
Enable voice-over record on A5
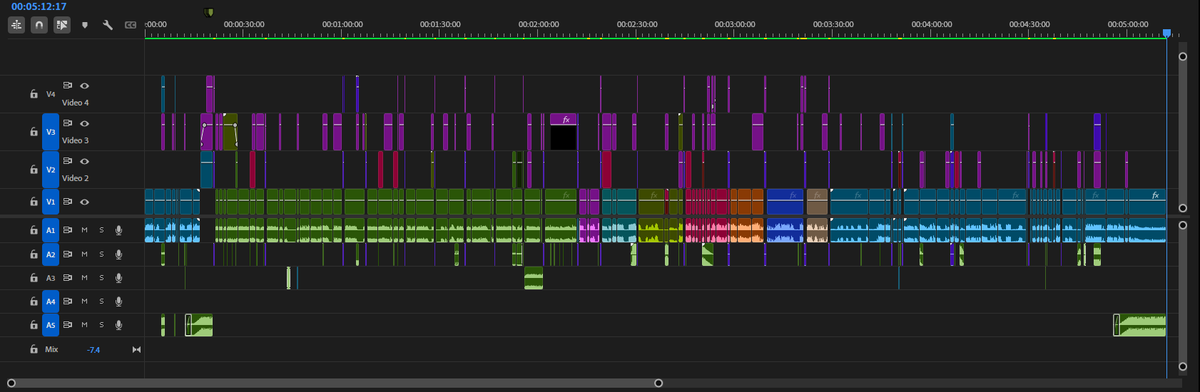click(x=118, y=325)
